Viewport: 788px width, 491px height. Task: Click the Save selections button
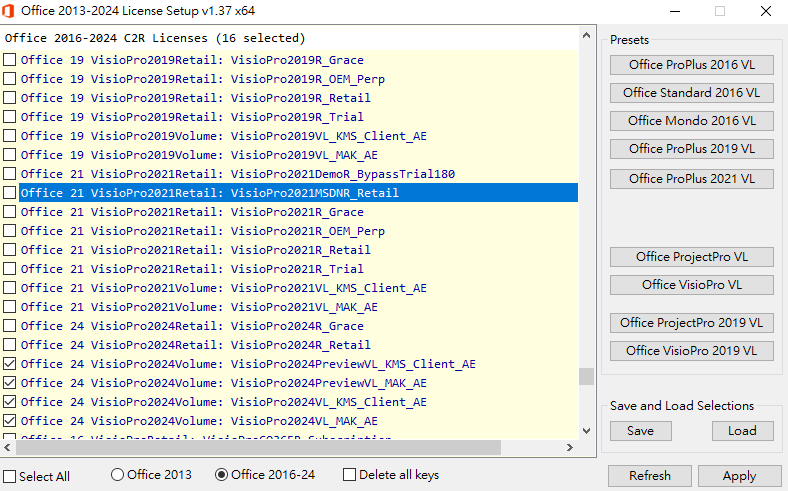click(x=641, y=431)
